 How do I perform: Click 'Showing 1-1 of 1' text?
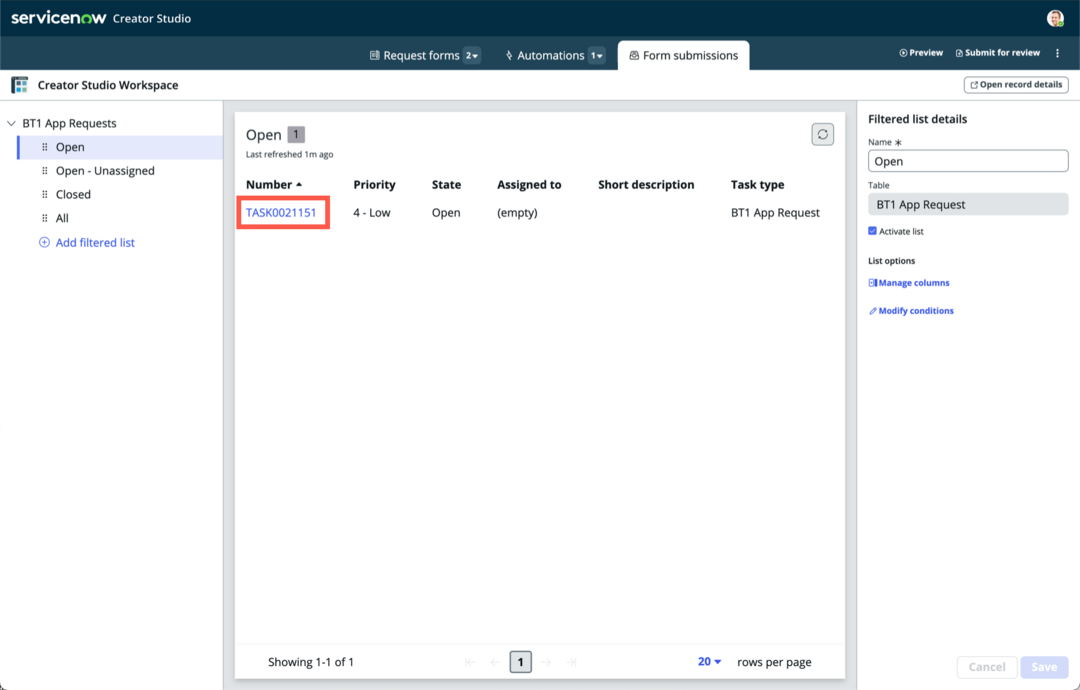click(x=311, y=662)
